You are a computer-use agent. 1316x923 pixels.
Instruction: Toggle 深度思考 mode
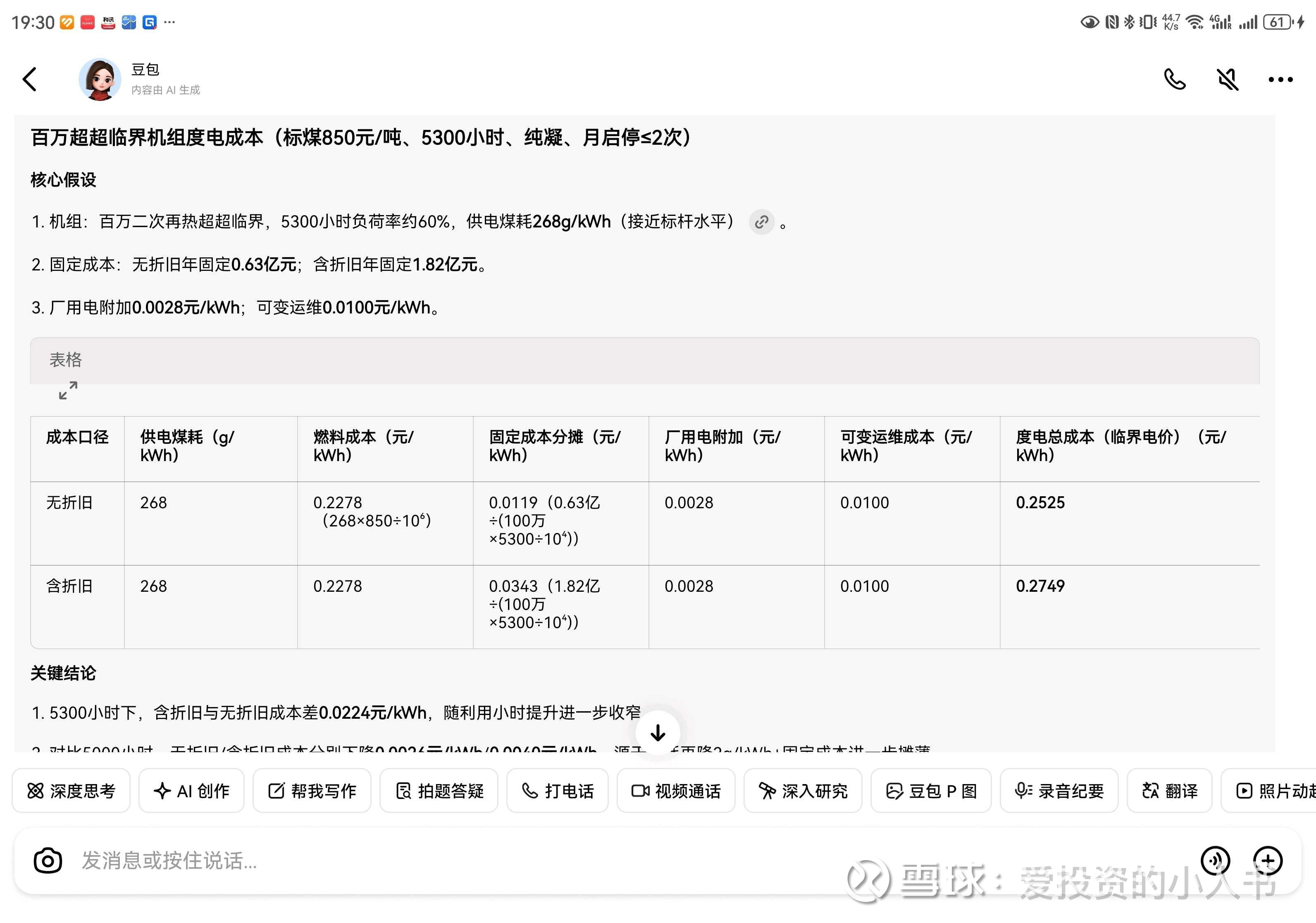point(71,791)
